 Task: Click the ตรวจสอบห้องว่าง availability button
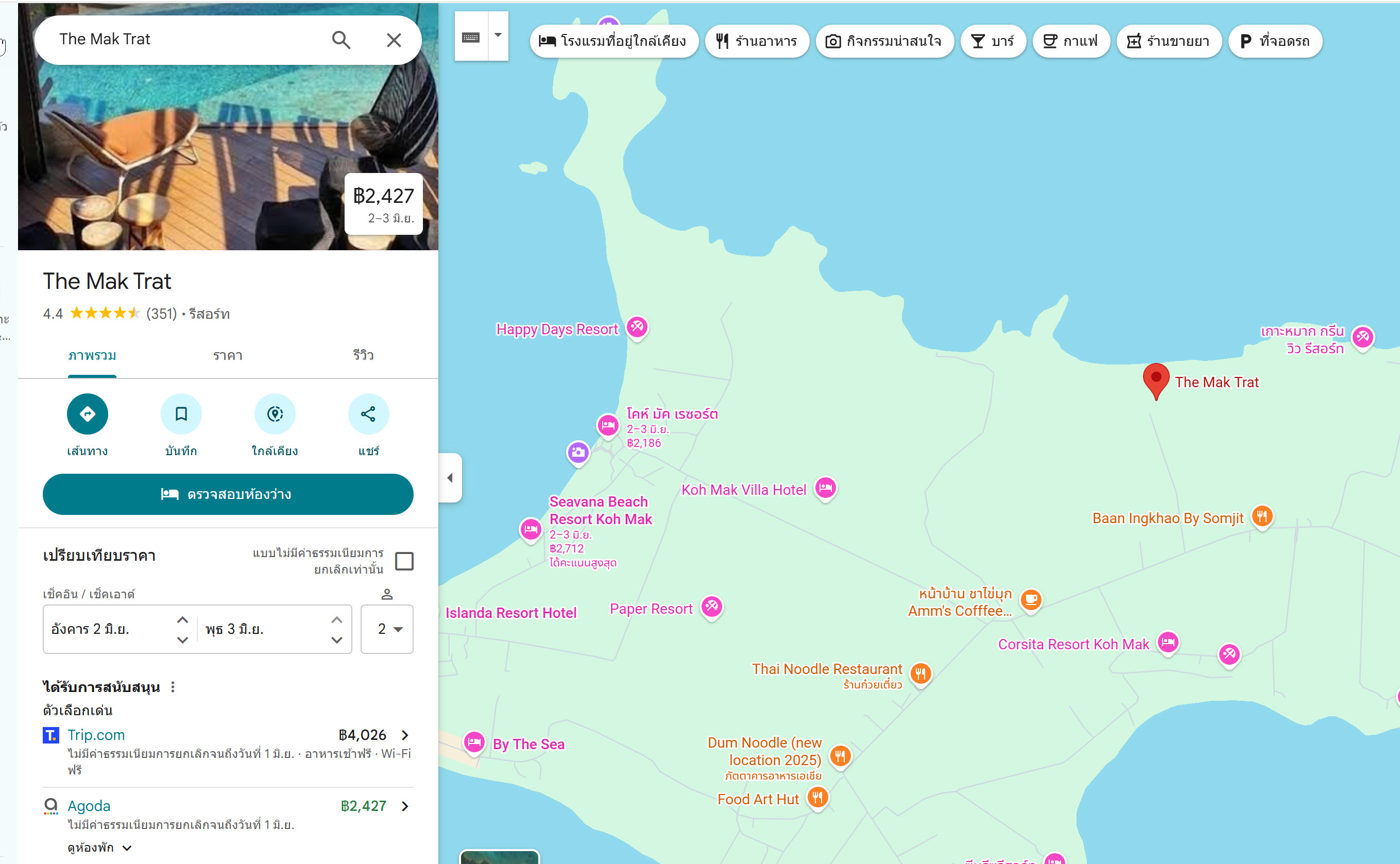[x=228, y=494]
